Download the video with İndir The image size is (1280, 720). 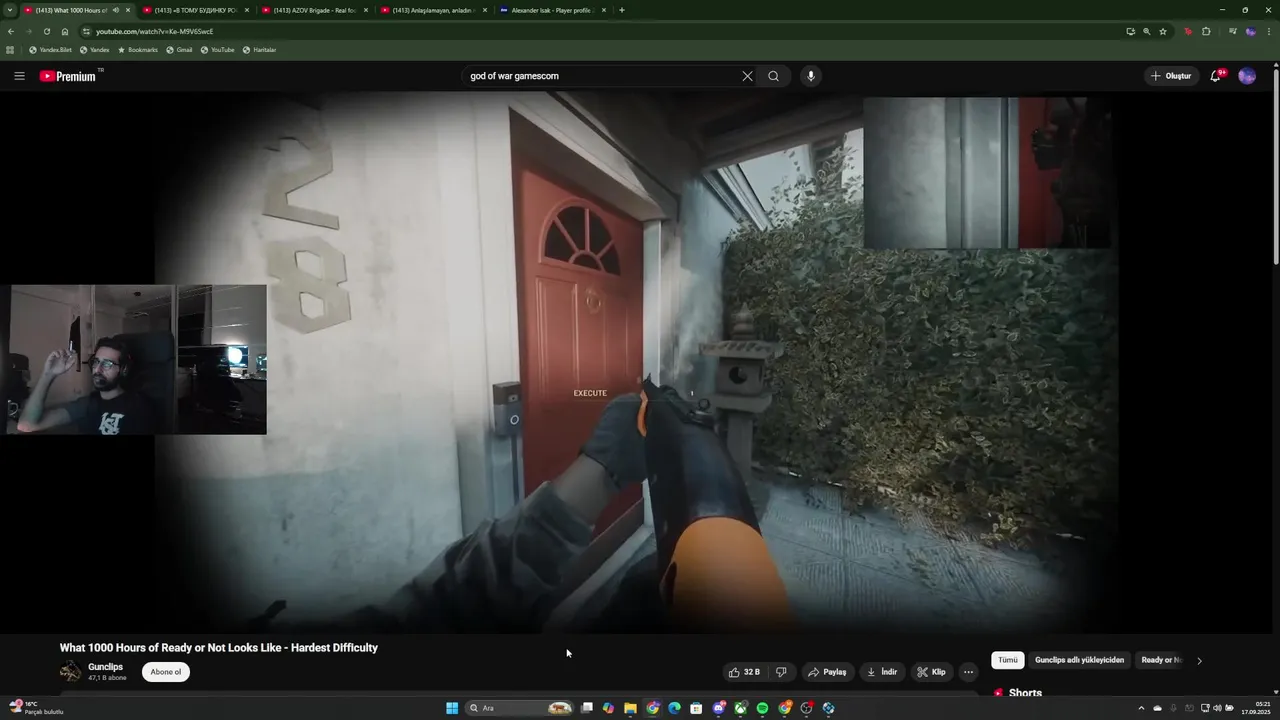(x=882, y=672)
